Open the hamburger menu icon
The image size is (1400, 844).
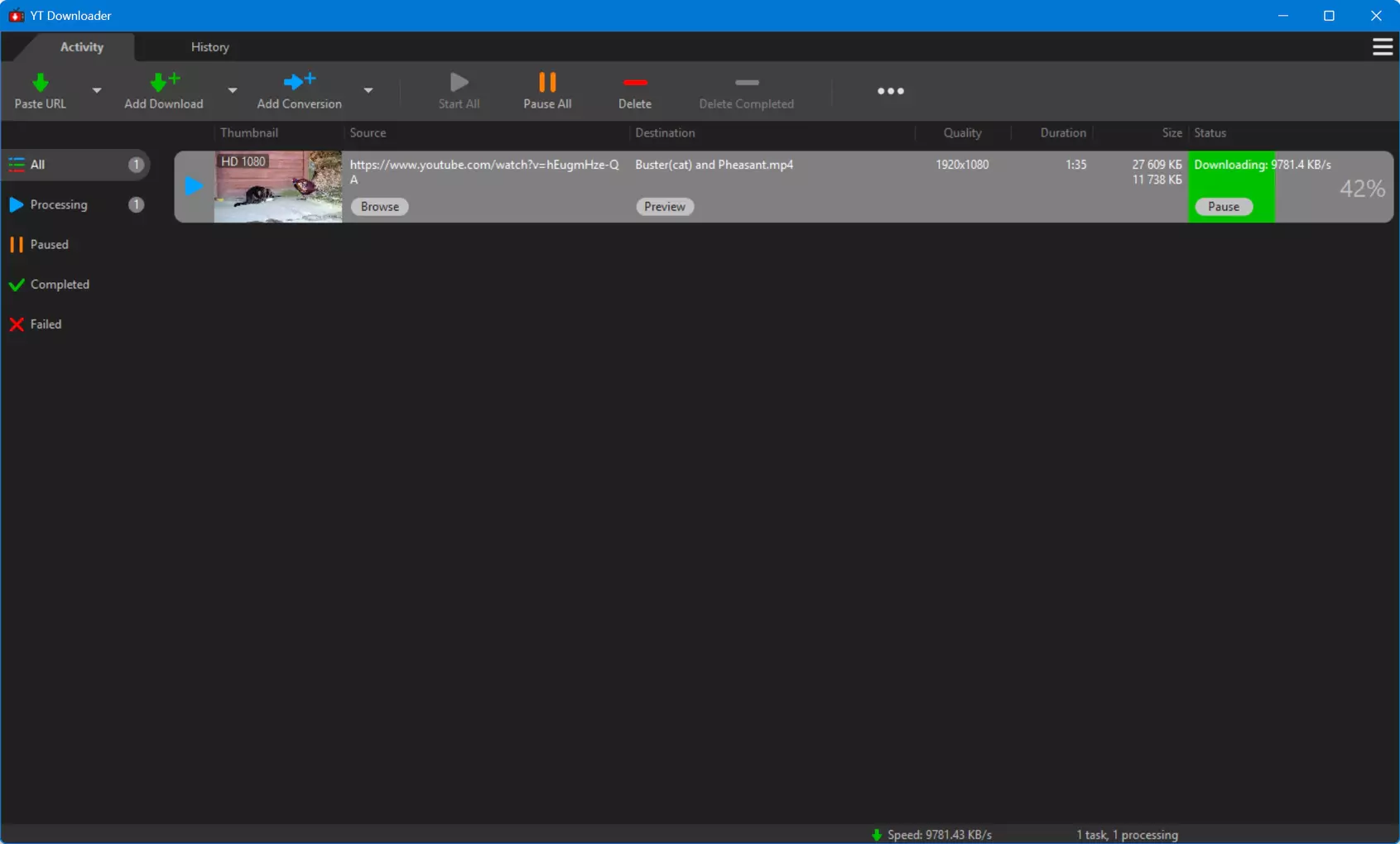click(x=1383, y=47)
